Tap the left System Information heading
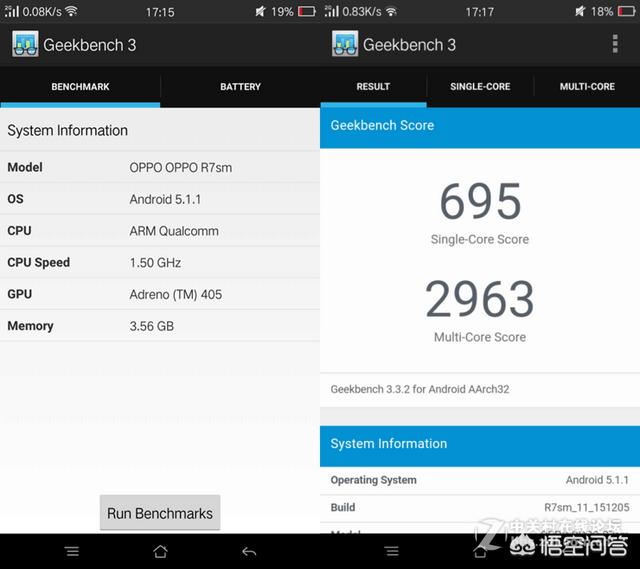 point(67,131)
